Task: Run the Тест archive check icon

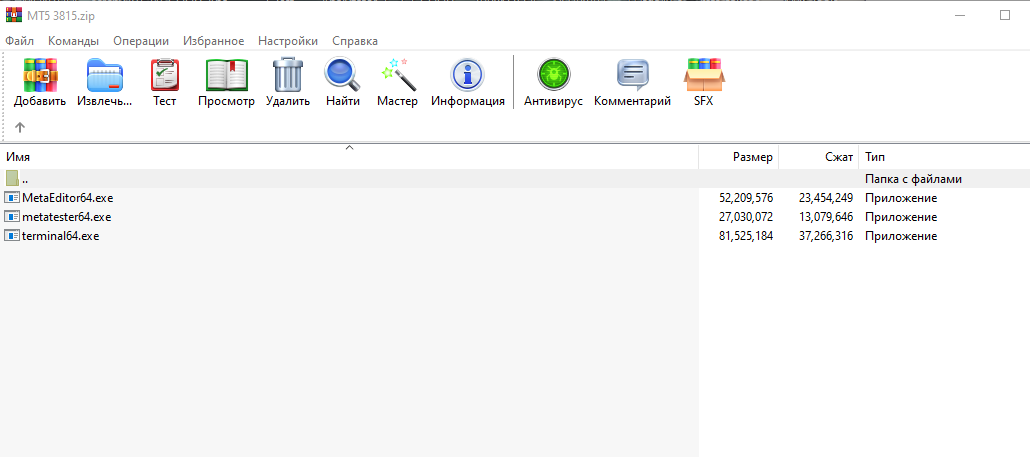Action: click(165, 75)
